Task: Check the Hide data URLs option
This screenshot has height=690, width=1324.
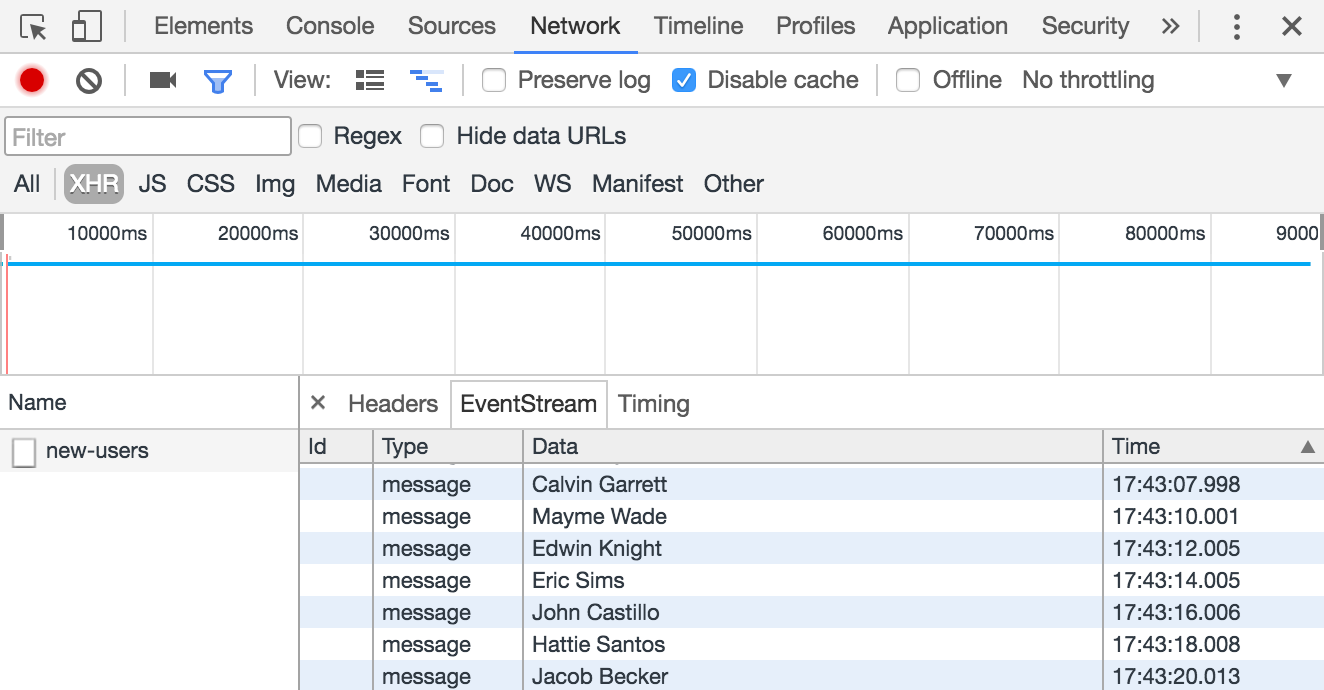Action: pyautogui.click(x=432, y=137)
